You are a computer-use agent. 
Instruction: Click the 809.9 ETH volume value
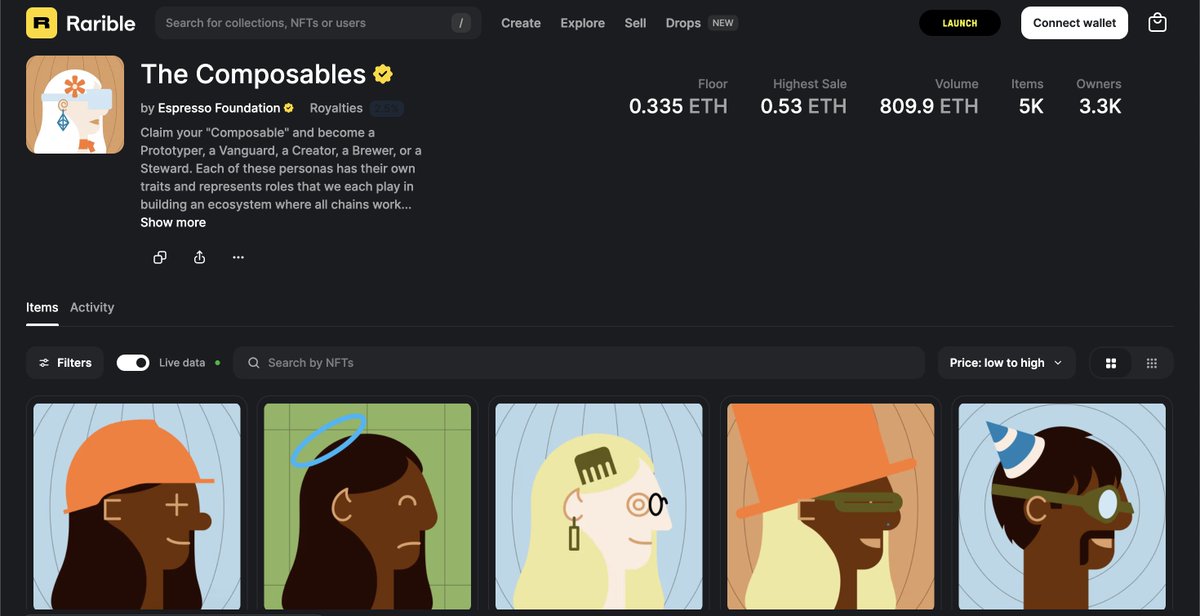point(929,106)
